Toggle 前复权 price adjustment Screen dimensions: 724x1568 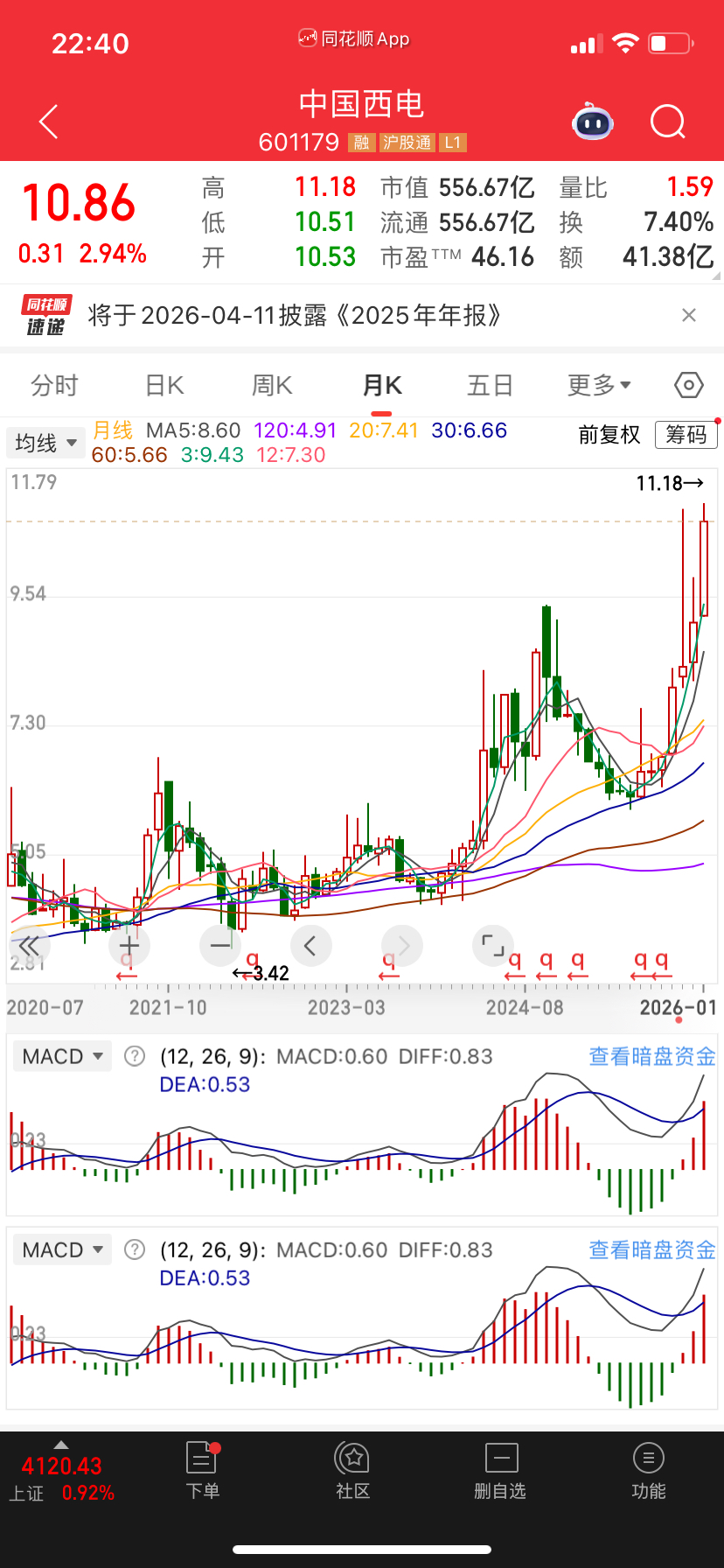point(609,435)
